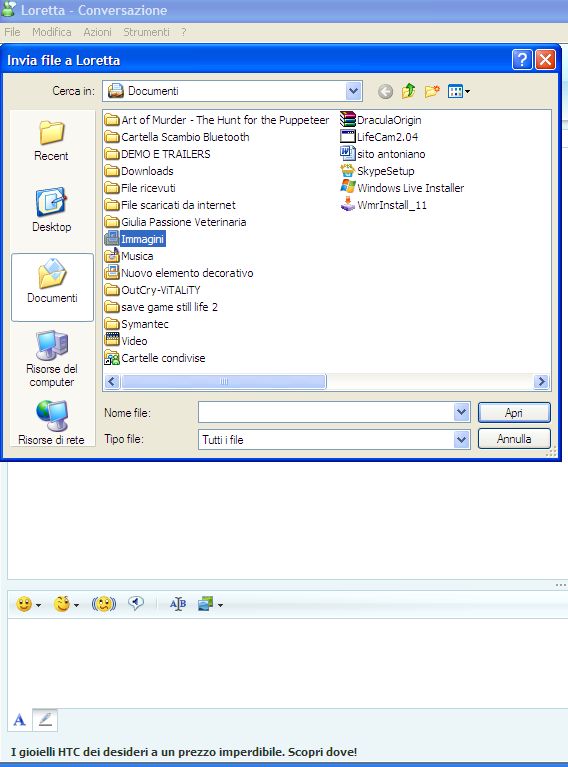Click the Annulla button
This screenshot has height=767, width=568.
click(x=514, y=439)
